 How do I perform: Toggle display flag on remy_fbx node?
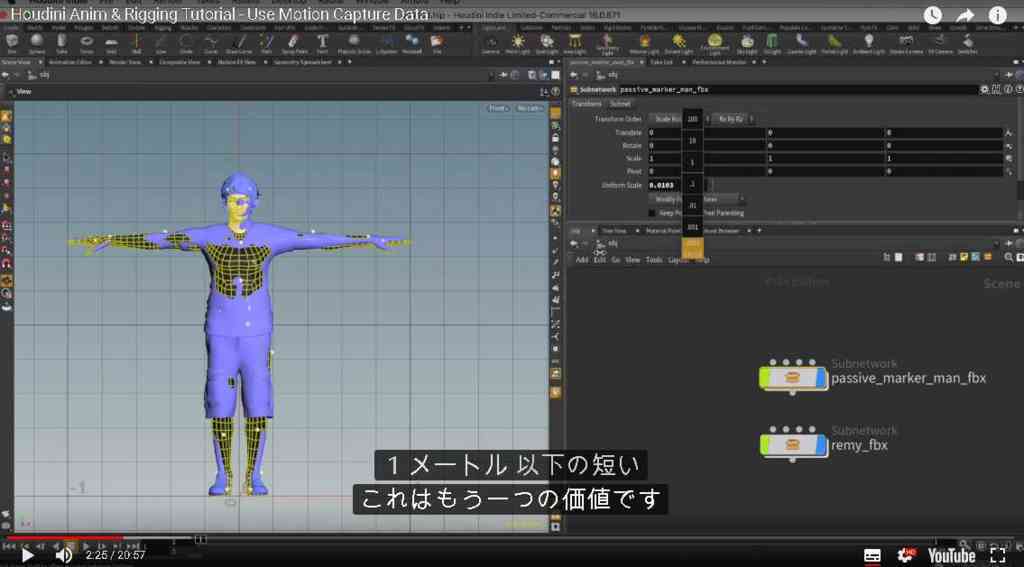coord(821,445)
